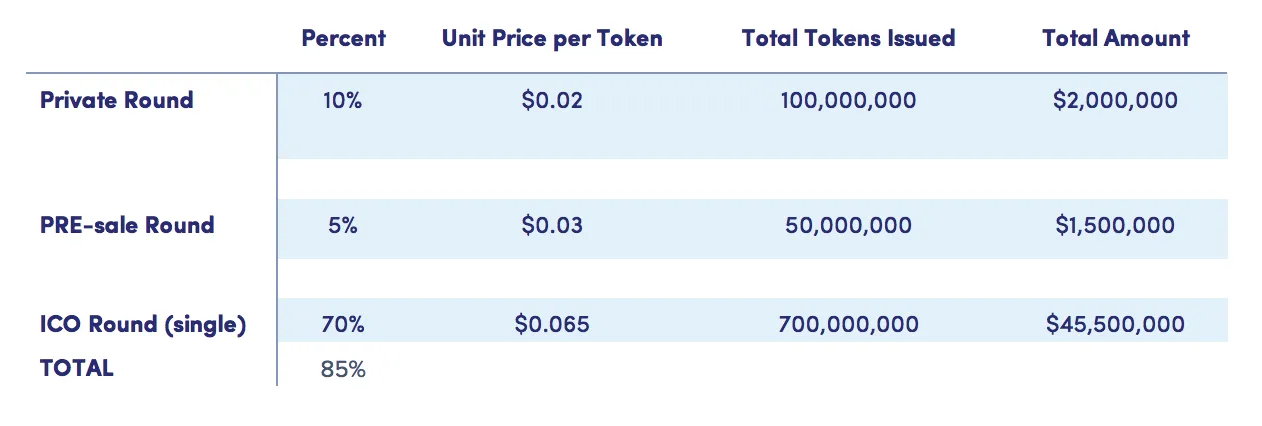
Task: Click the 5% percent cell
Action: [343, 226]
